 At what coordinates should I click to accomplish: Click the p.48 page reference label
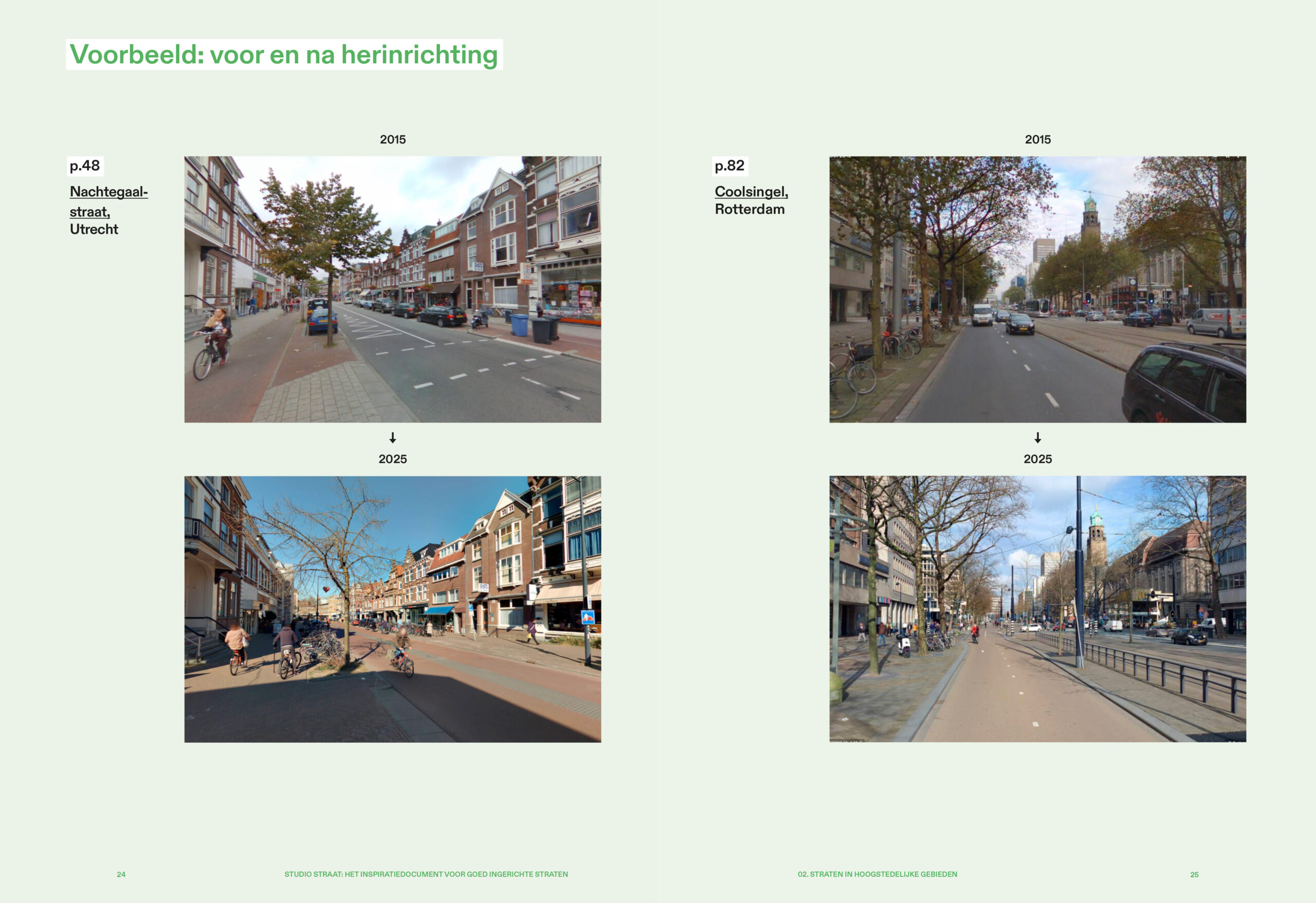(x=84, y=166)
